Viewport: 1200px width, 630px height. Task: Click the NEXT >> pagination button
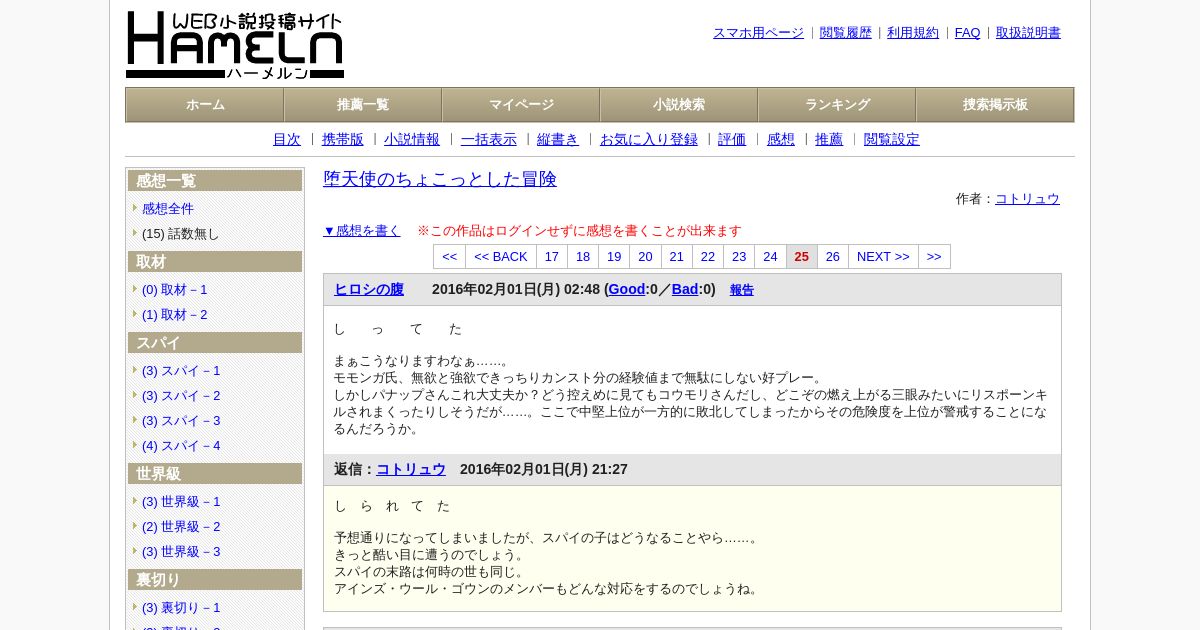tap(883, 257)
